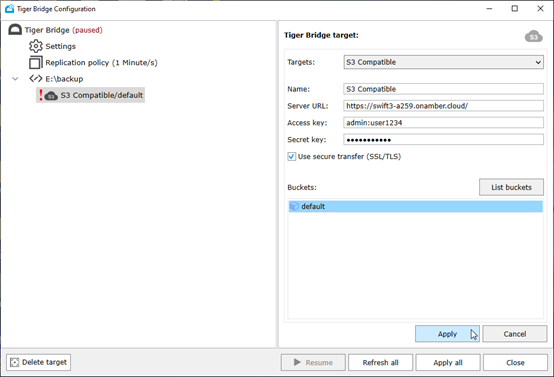Viewport: 554px width, 377px height.
Task: Click the red exclamation warning icon
Action: tap(41, 95)
